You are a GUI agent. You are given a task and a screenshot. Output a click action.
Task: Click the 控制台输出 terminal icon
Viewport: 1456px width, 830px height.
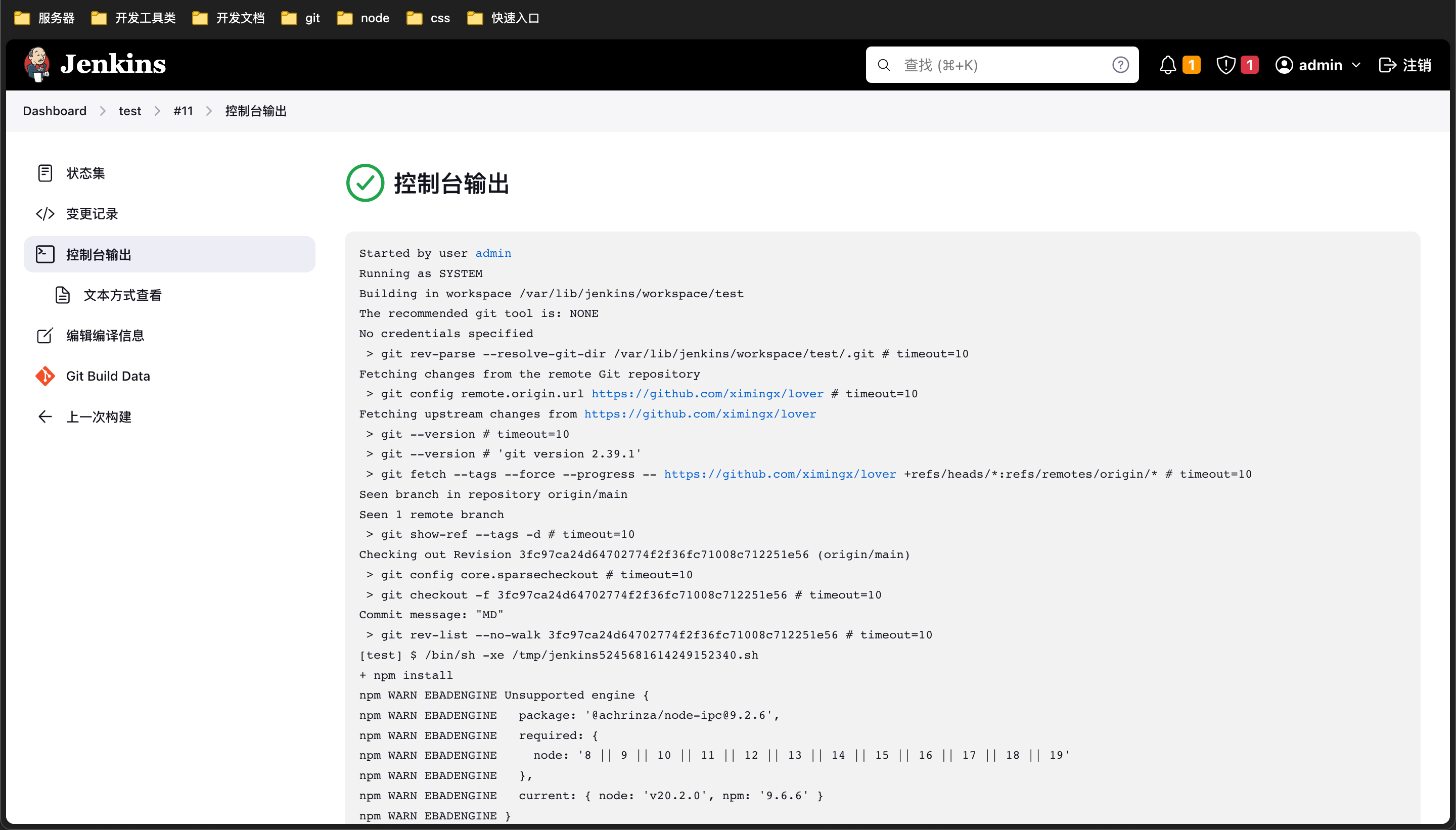[45, 254]
